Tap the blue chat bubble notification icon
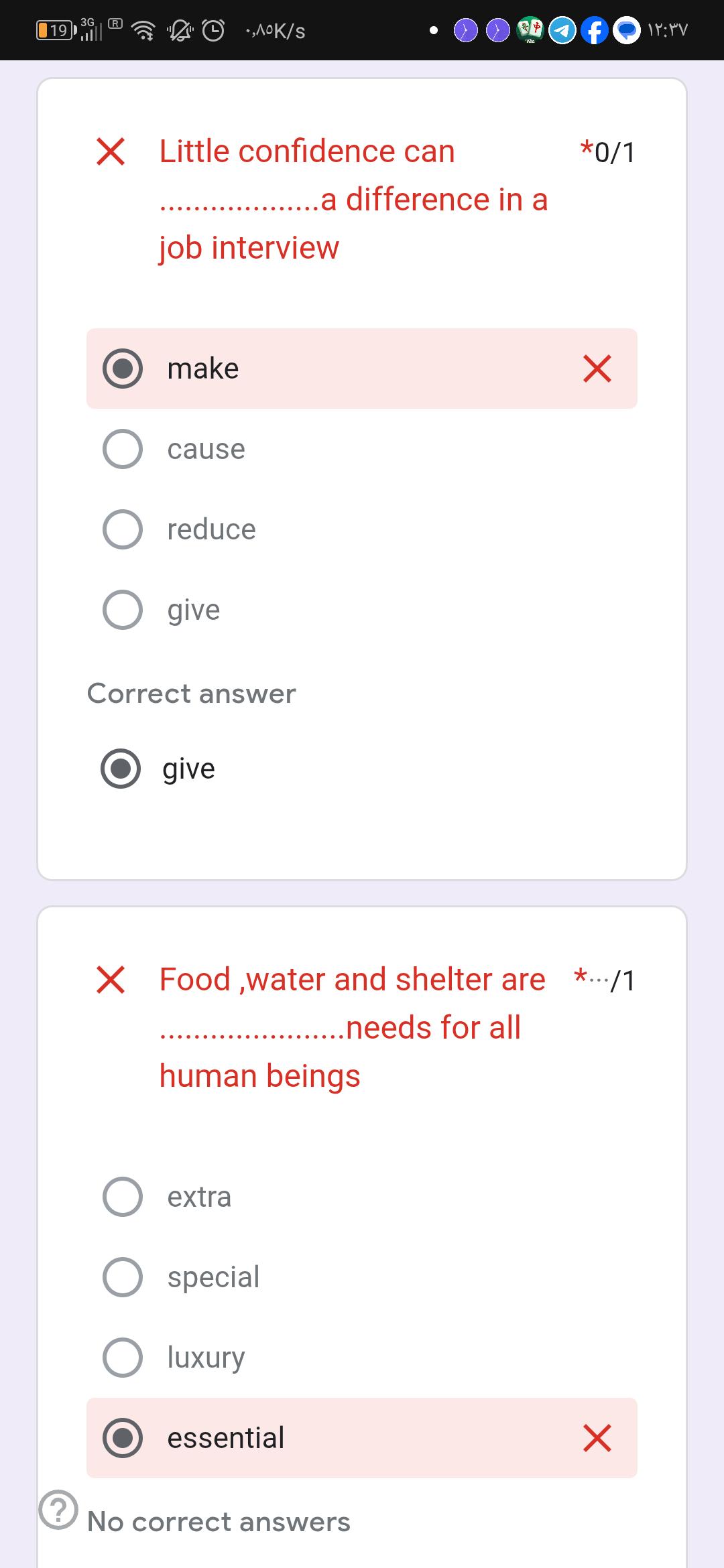The image size is (724, 1568). click(627, 30)
